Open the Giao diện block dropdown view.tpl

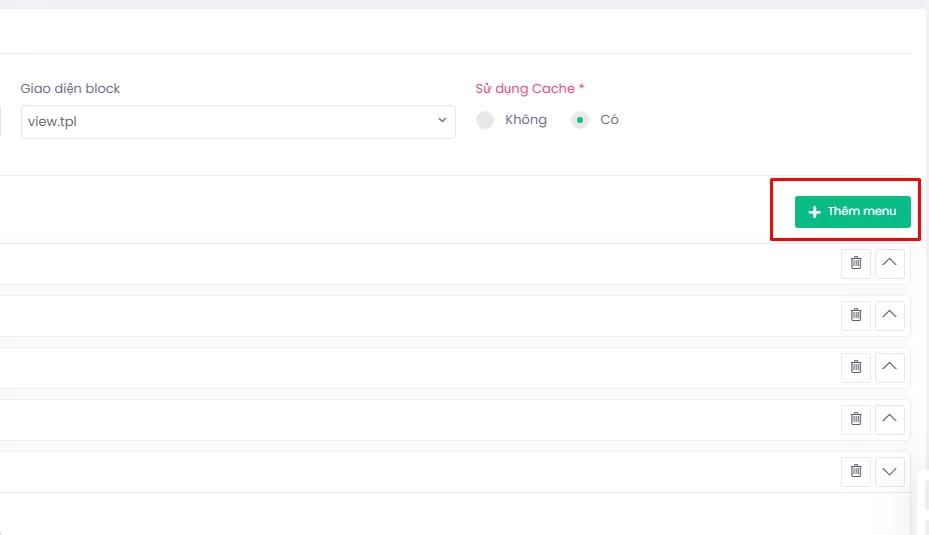(238, 121)
